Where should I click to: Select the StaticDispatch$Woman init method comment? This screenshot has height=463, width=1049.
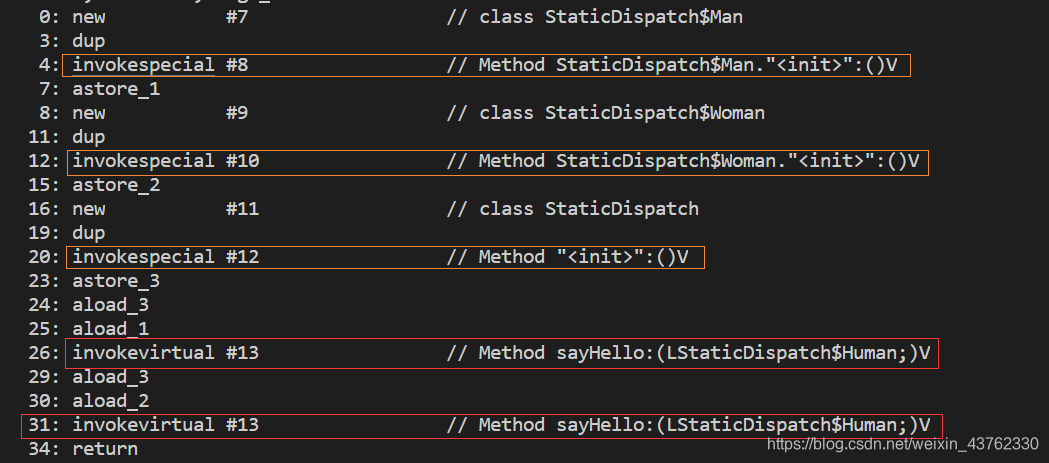[682, 161]
